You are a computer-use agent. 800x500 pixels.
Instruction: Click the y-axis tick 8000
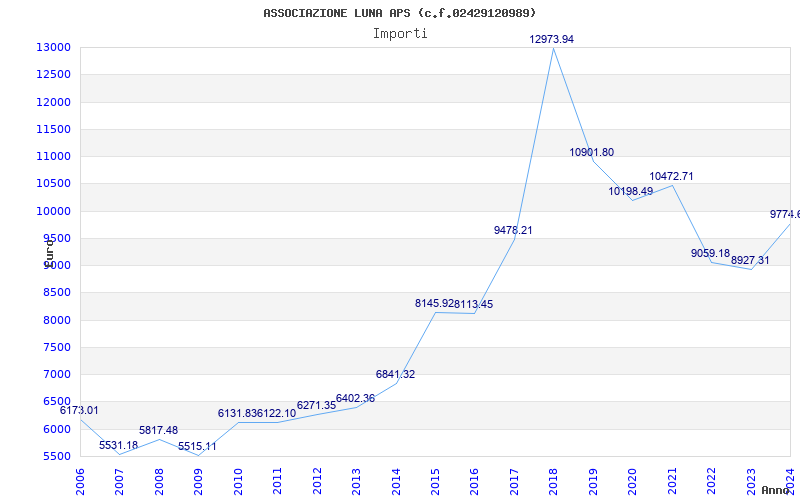tap(57, 320)
